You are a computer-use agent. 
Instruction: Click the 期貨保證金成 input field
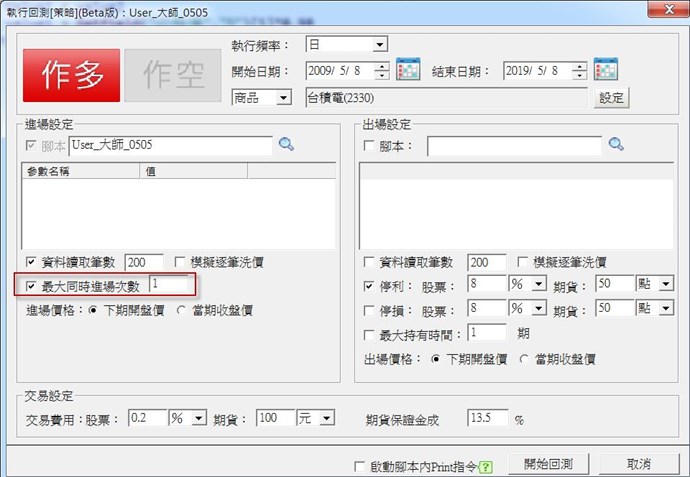[487, 418]
